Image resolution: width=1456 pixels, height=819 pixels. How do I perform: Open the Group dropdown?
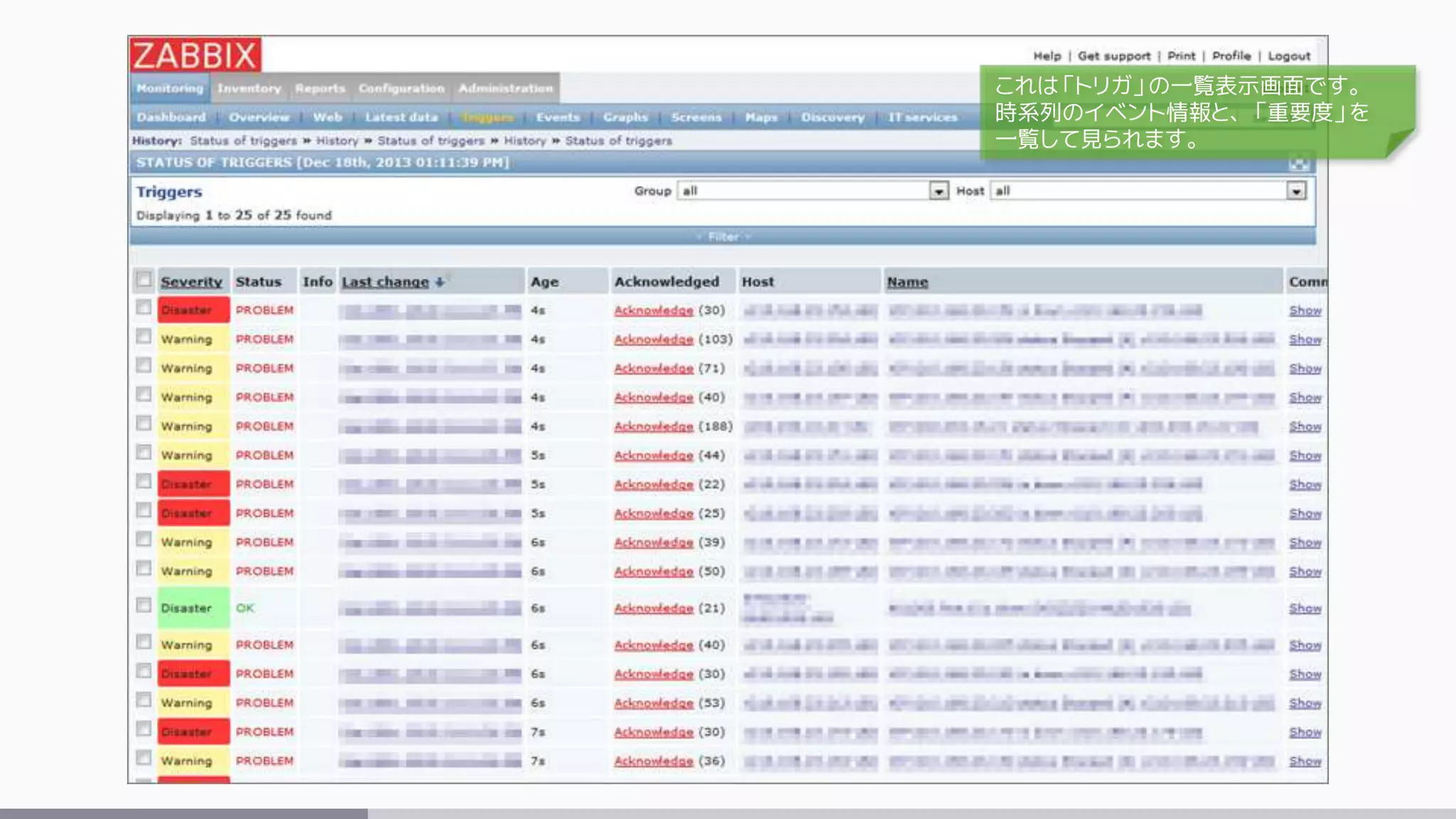[938, 191]
